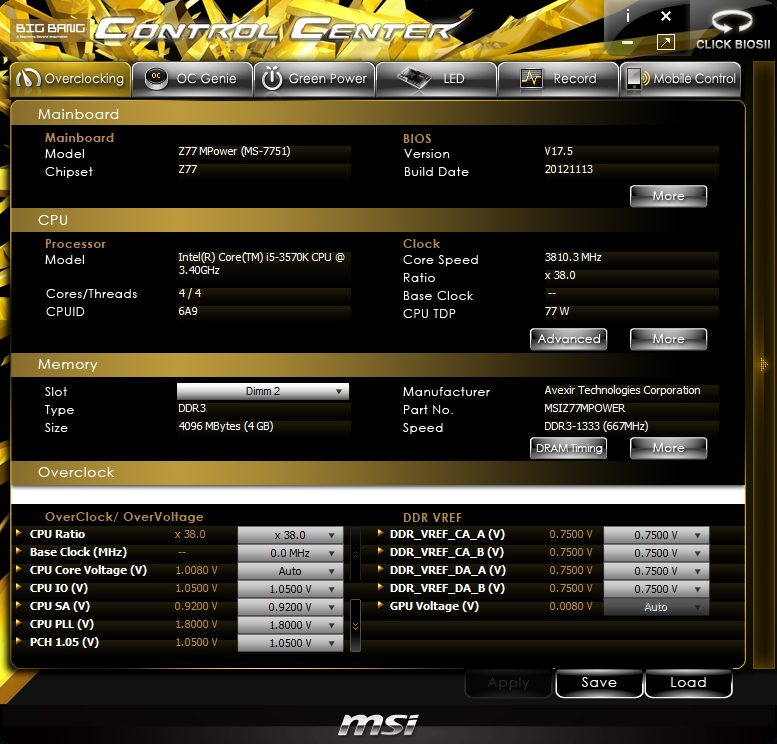Viewport: 777px width, 744px height.
Task: Expand the GPU Voltage (V) row arrow
Action: [x=381, y=605]
